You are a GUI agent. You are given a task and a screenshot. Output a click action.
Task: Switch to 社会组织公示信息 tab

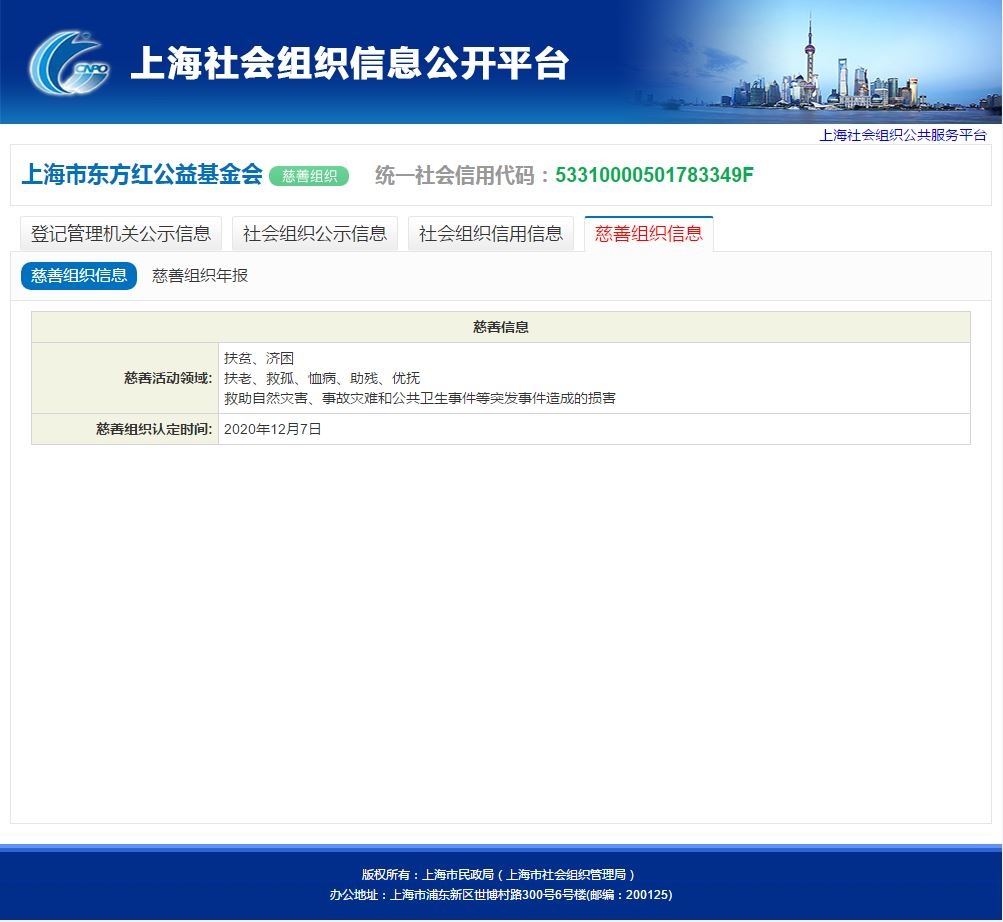click(315, 234)
